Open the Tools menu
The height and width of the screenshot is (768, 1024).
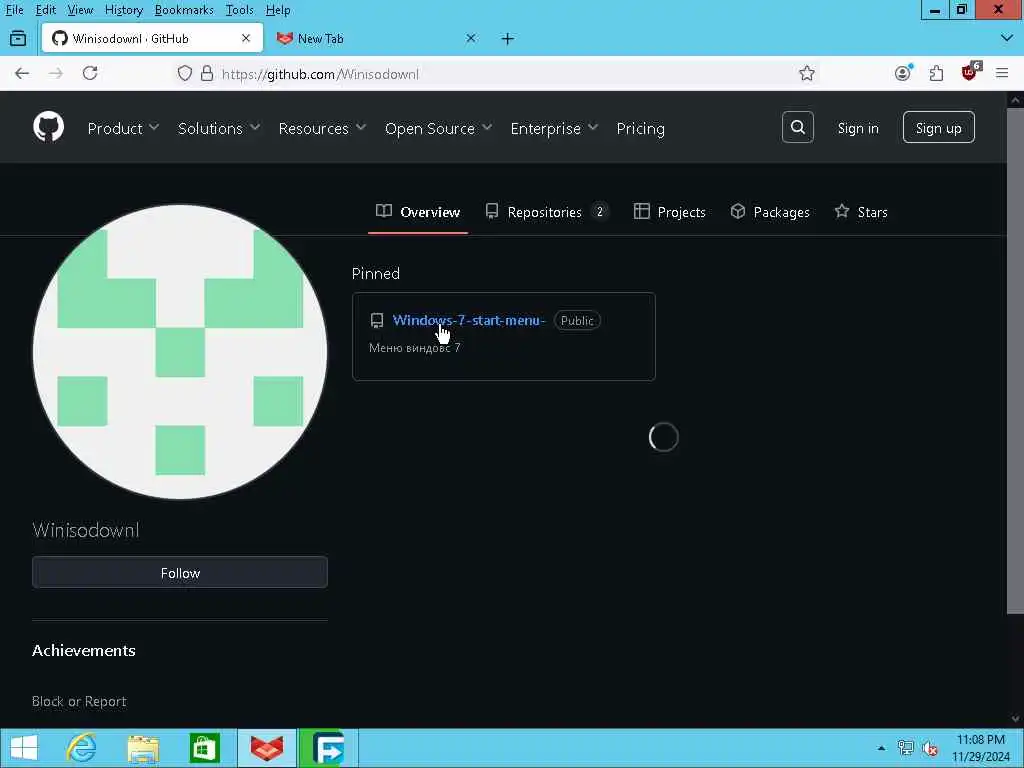click(239, 10)
